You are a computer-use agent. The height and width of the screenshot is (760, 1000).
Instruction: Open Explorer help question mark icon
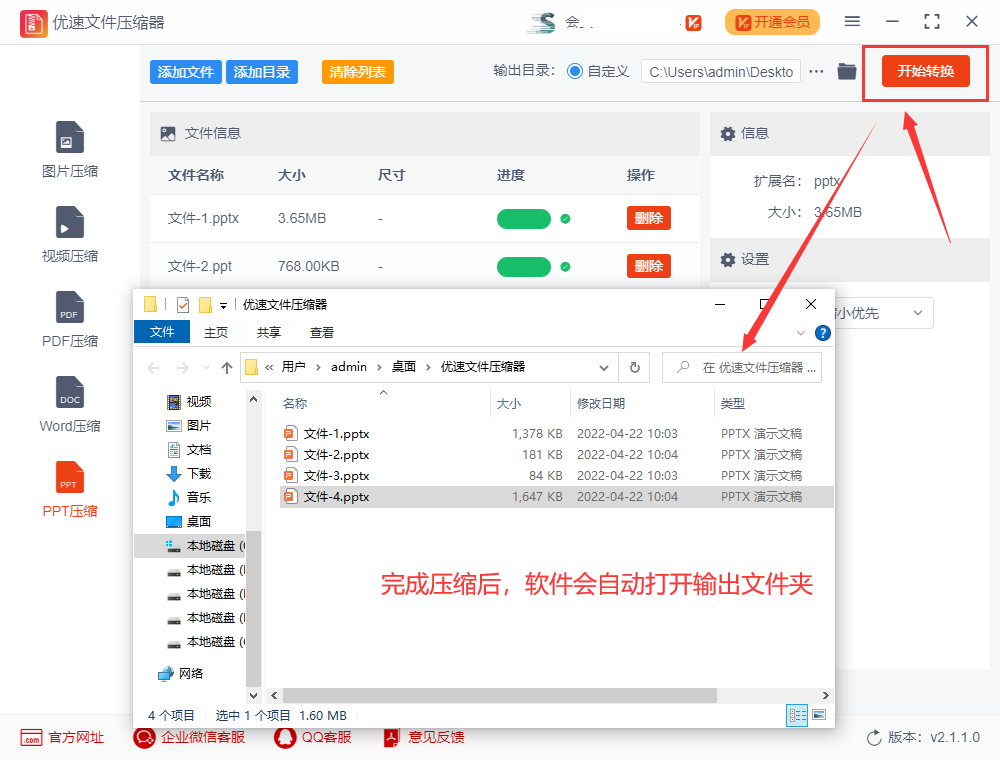pos(823,333)
